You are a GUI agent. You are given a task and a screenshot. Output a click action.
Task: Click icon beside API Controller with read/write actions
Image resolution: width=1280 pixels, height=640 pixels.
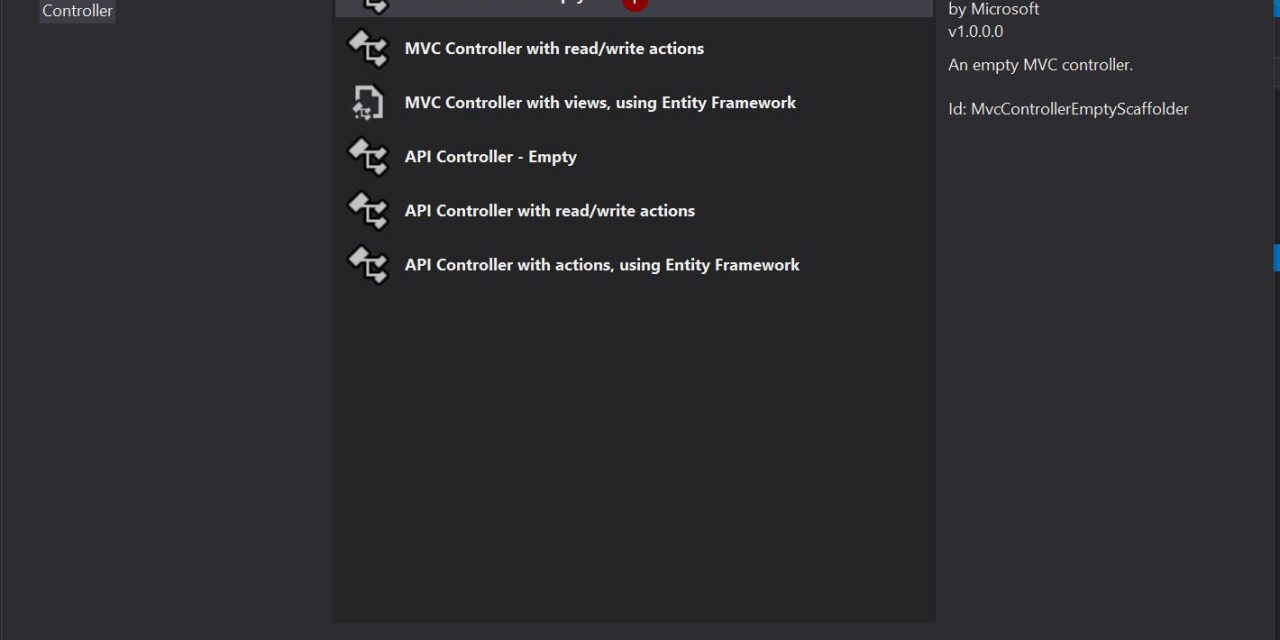pos(367,210)
